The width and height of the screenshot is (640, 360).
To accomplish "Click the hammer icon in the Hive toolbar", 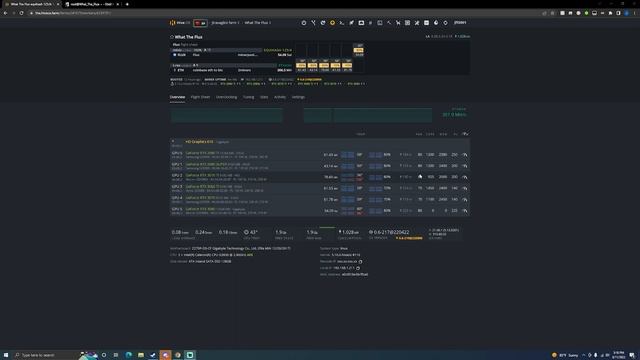I will click(389, 23).
